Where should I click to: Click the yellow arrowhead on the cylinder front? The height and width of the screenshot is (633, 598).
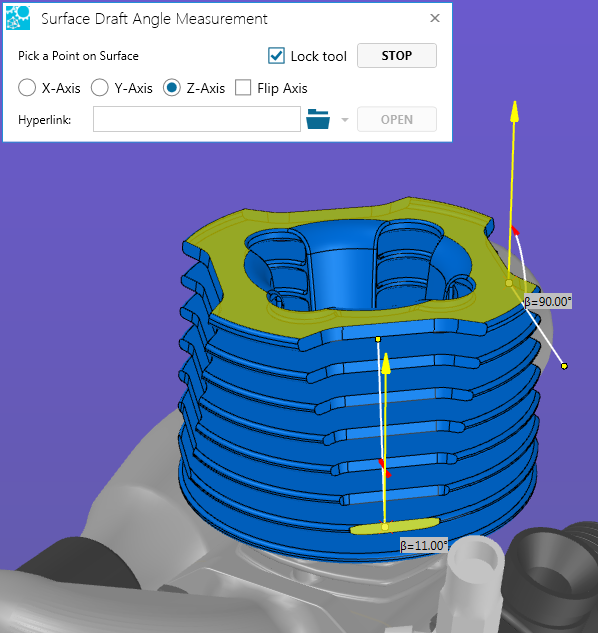tap(386, 363)
